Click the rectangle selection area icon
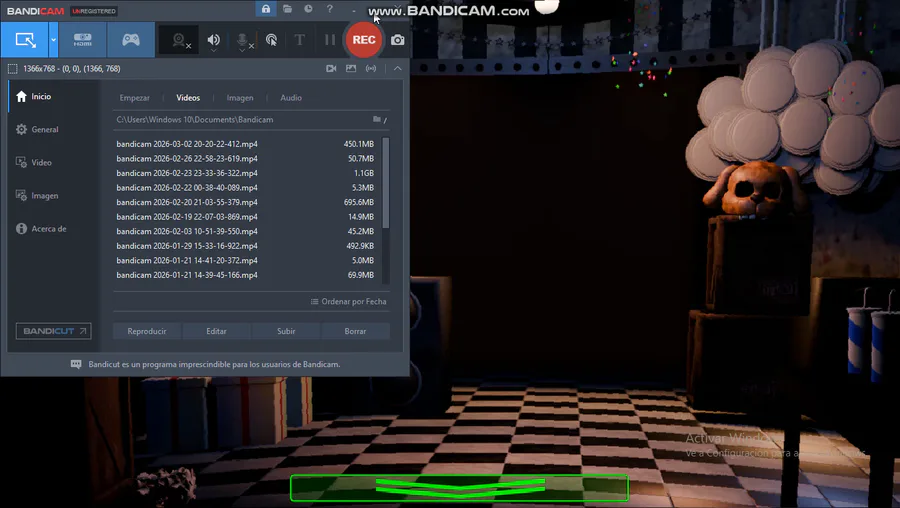The height and width of the screenshot is (508, 900). coord(12,69)
